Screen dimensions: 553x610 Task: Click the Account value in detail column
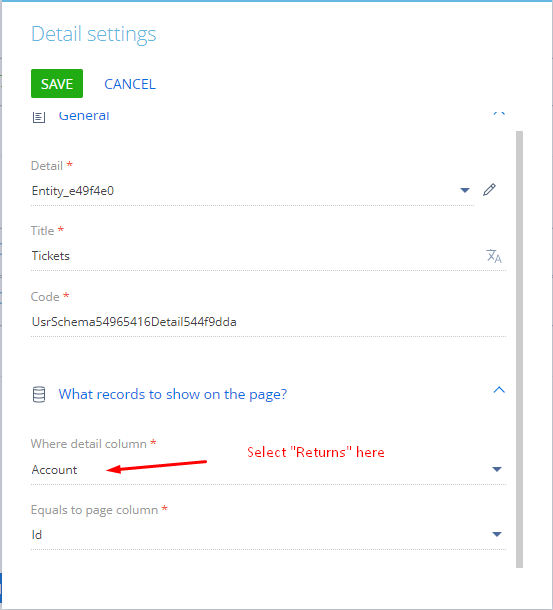coord(54,470)
